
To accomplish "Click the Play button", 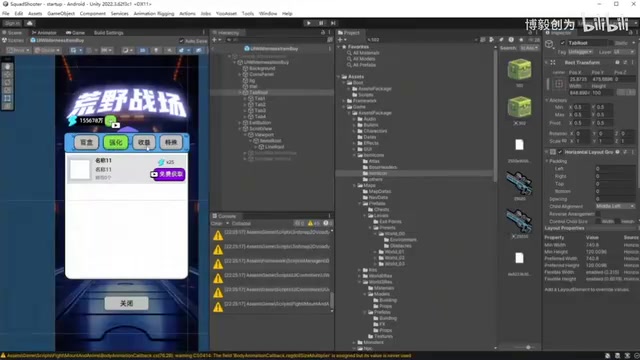I will point(309,23).
